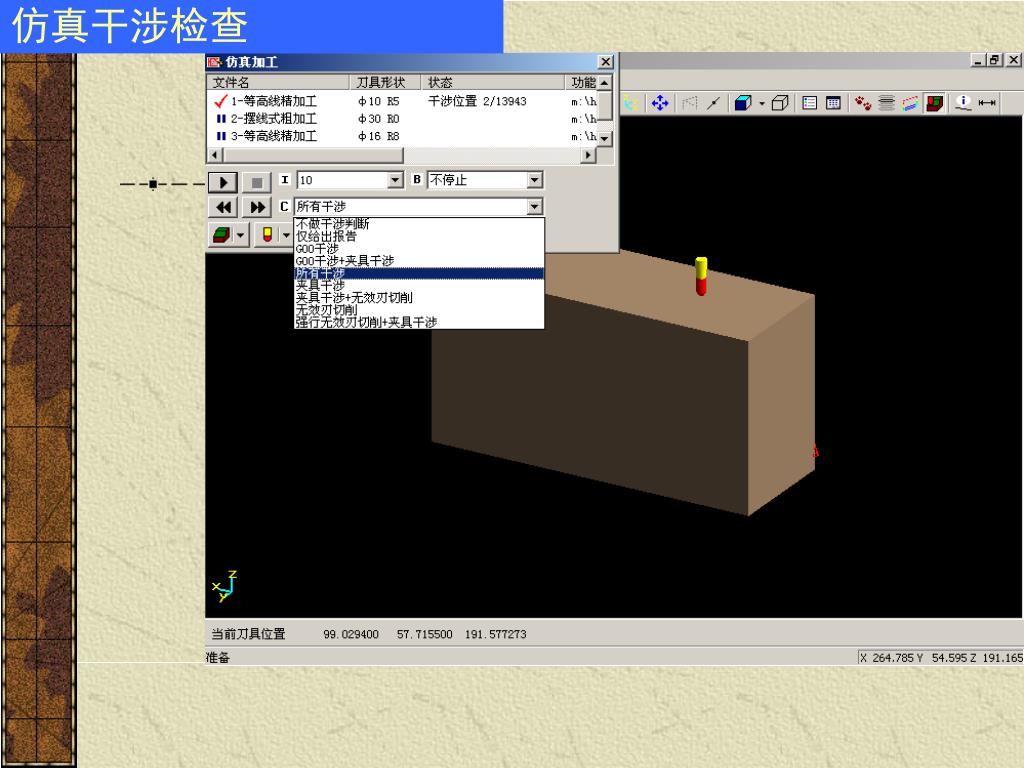Screen dimensions: 1024x768
Task: Choose 不做干涉判断 from the list
Action: coord(333,224)
